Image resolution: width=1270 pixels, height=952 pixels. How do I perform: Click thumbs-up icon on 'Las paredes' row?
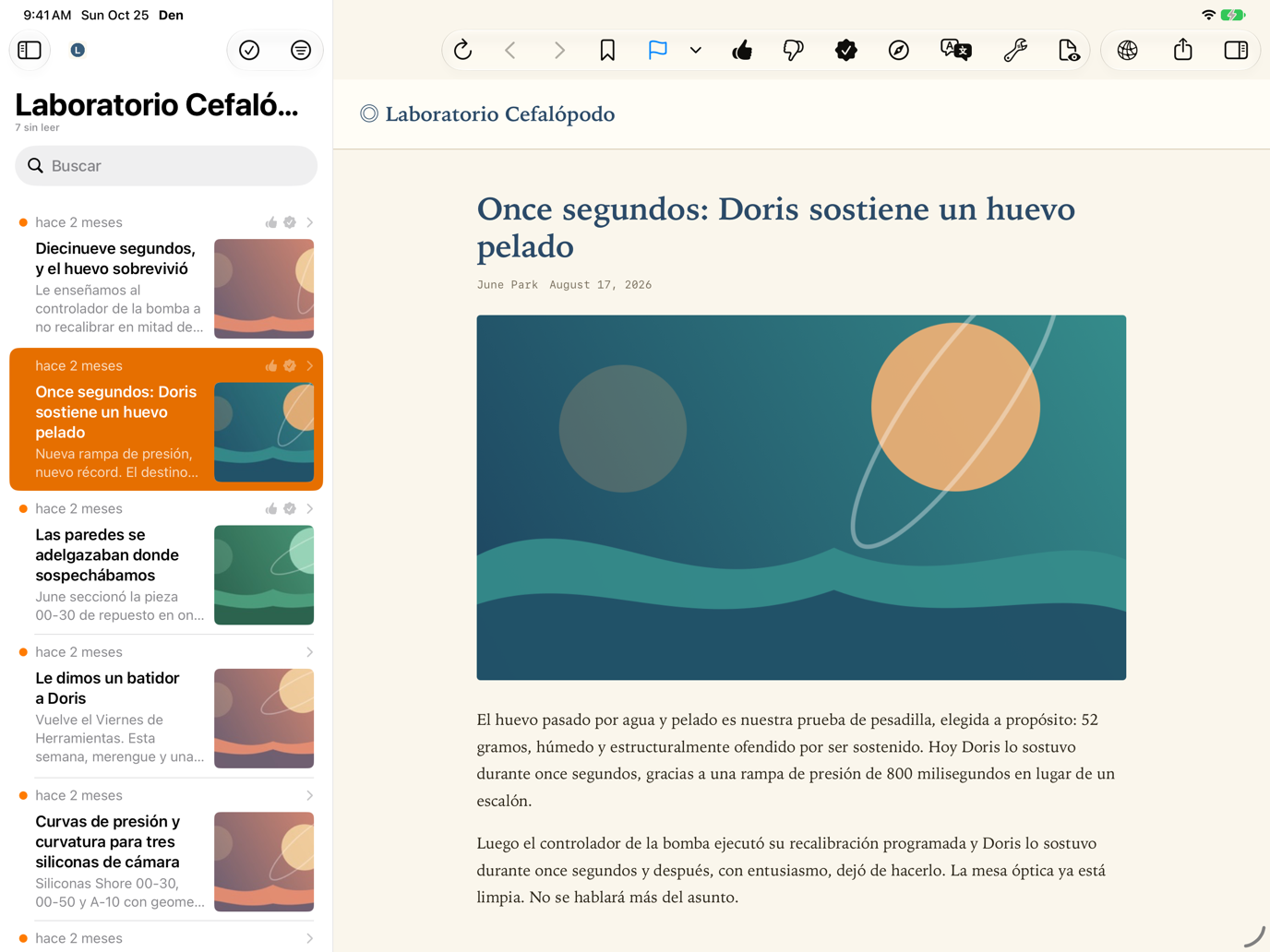pyautogui.click(x=271, y=509)
